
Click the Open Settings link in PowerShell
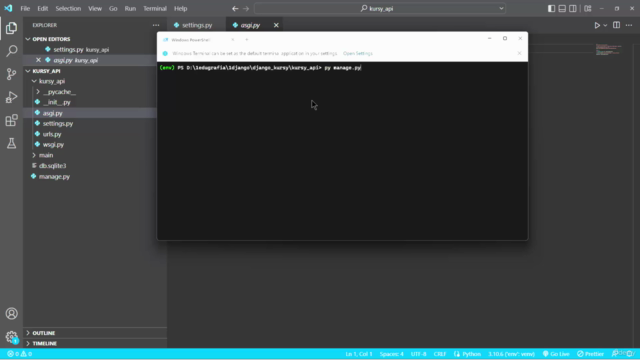tap(358, 53)
